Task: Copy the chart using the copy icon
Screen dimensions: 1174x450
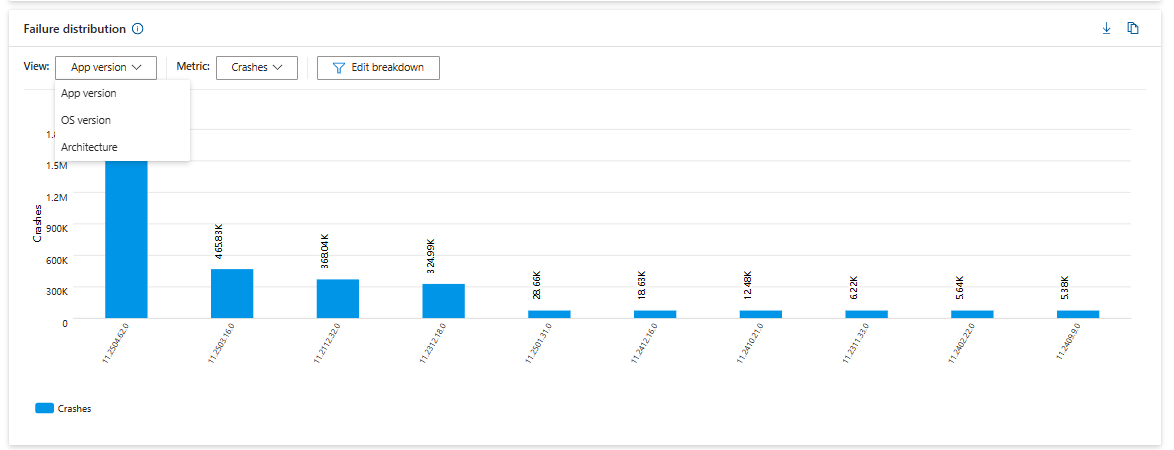Action: click(x=1133, y=28)
